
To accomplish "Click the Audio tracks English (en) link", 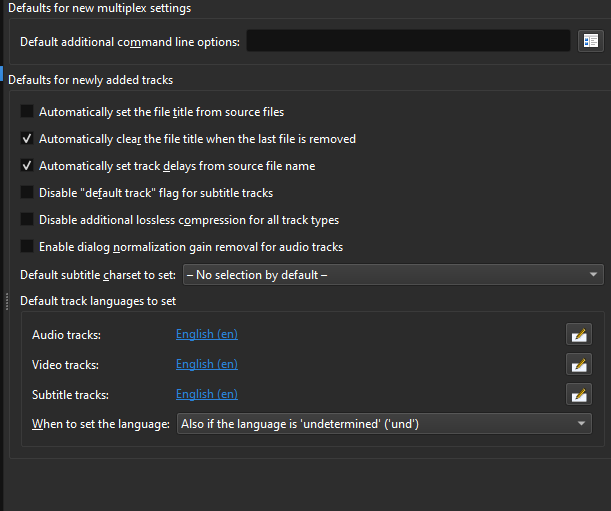I will tap(207, 335).
